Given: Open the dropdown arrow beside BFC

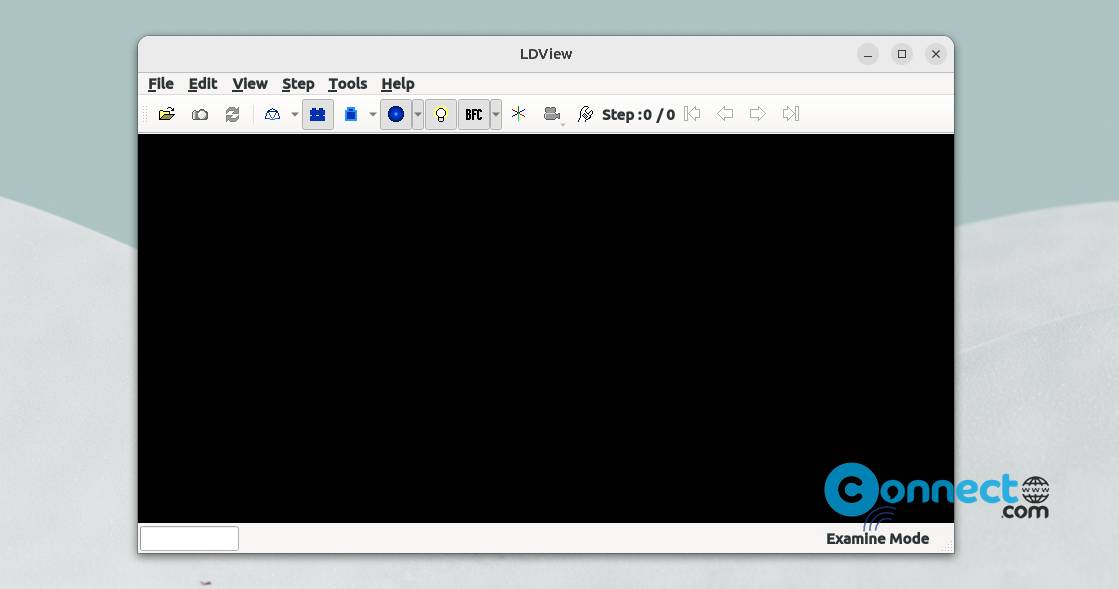Looking at the screenshot, I should pyautogui.click(x=496, y=114).
